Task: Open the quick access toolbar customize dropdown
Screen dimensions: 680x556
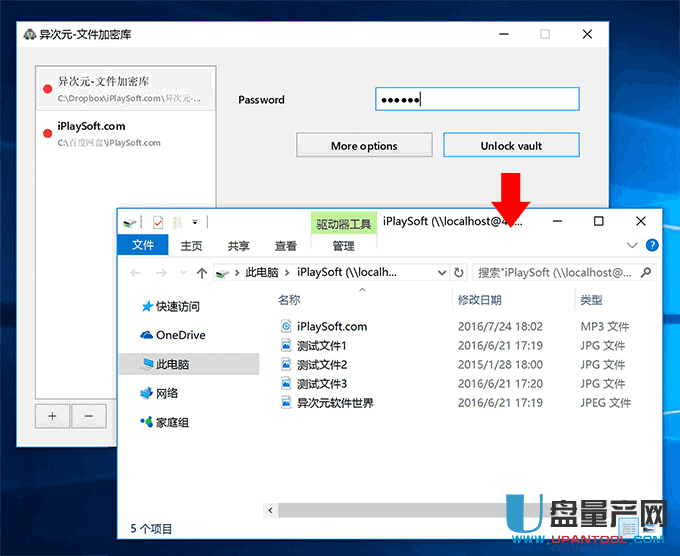Action: (195, 222)
